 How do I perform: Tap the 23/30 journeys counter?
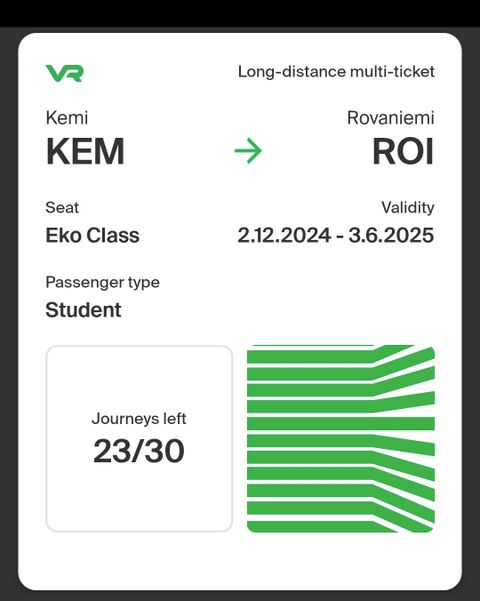click(x=139, y=451)
